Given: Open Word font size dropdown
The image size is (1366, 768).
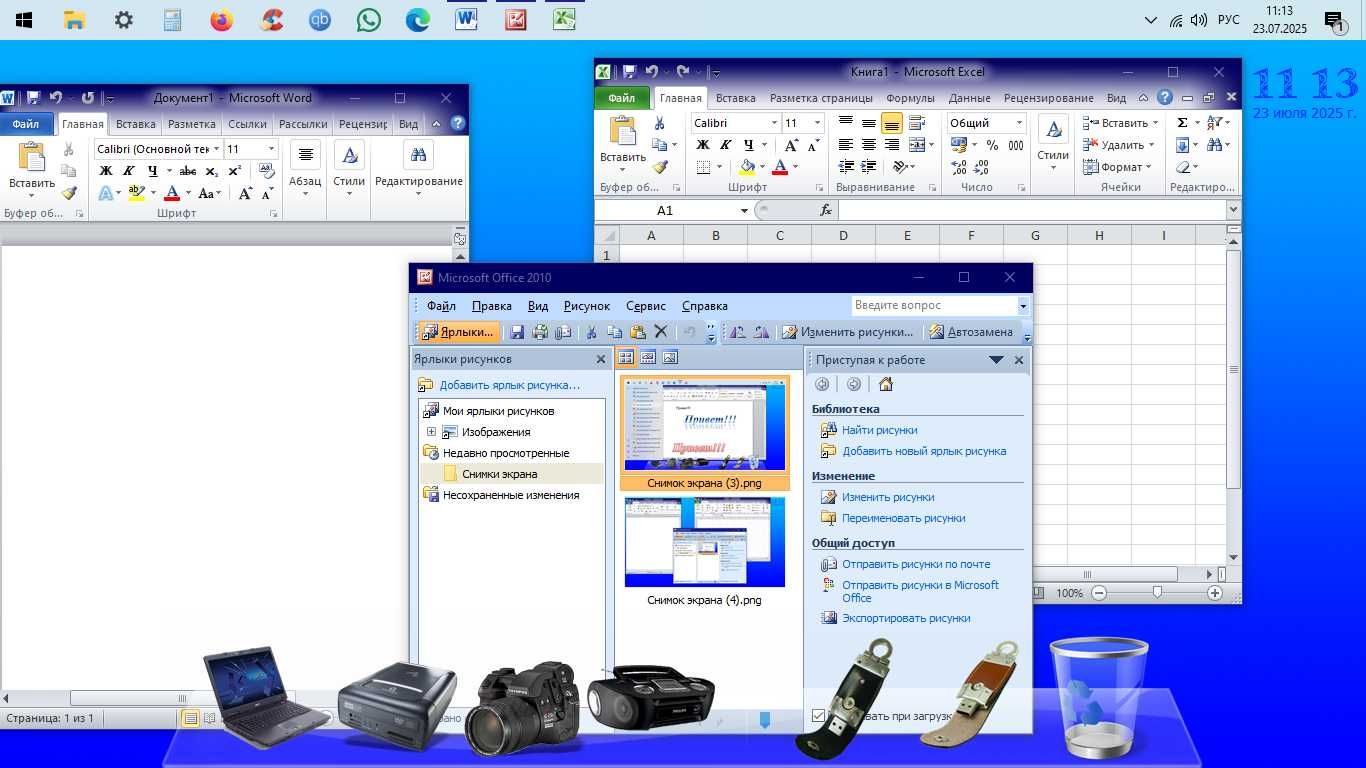Looking at the screenshot, I should pyautogui.click(x=271, y=149).
